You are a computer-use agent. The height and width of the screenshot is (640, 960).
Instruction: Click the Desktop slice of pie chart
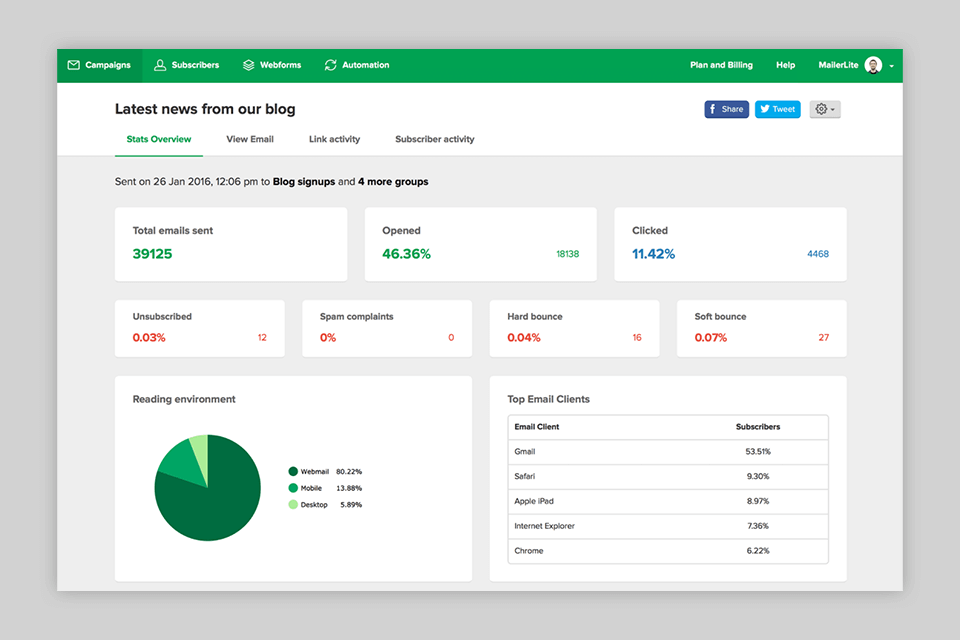(201, 450)
